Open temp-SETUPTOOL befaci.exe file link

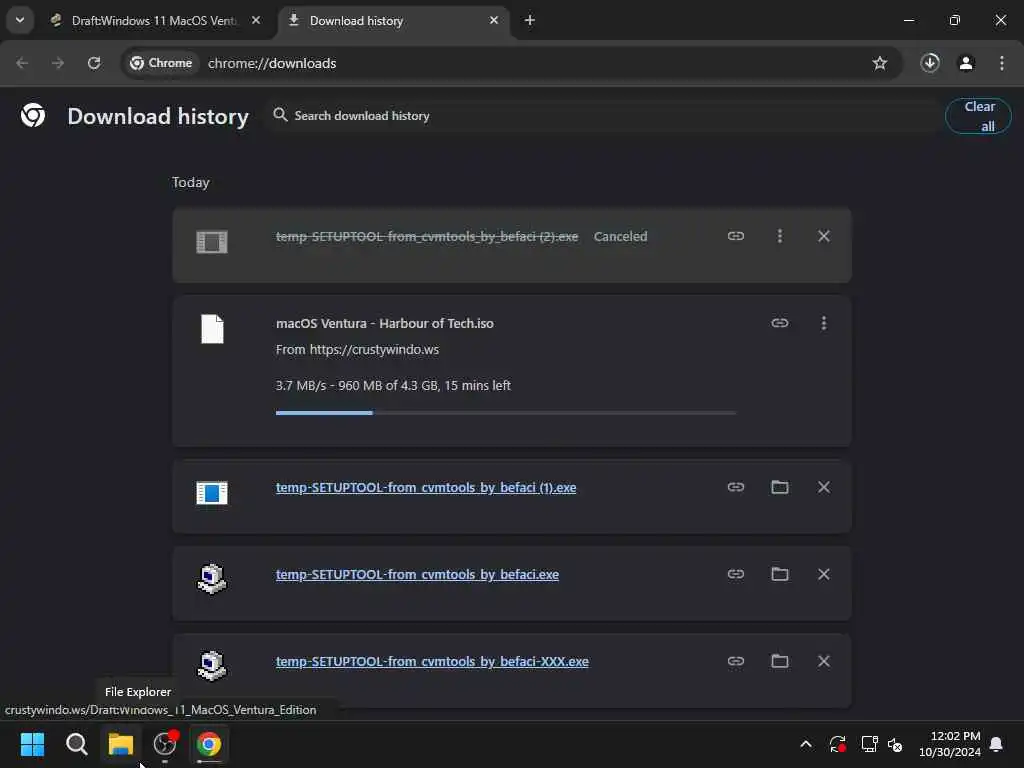point(417,574)
